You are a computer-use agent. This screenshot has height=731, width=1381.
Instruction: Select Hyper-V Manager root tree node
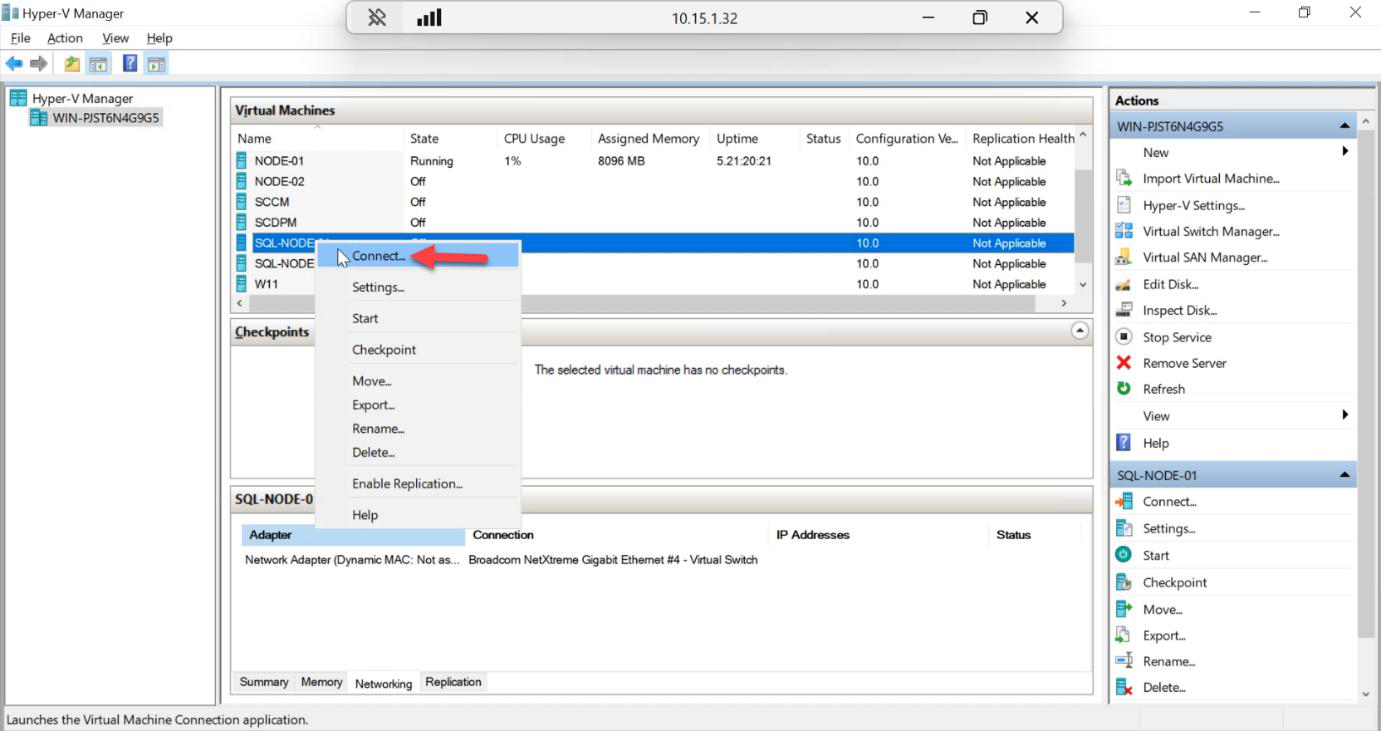tap(81, 98)
